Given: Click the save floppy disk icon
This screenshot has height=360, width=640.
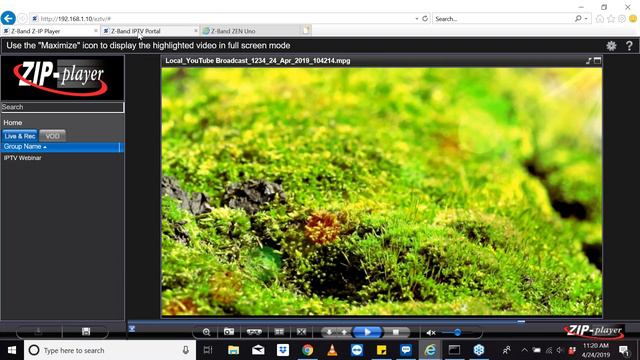Looking at the screenshot, I should click(x=86, y=331).
